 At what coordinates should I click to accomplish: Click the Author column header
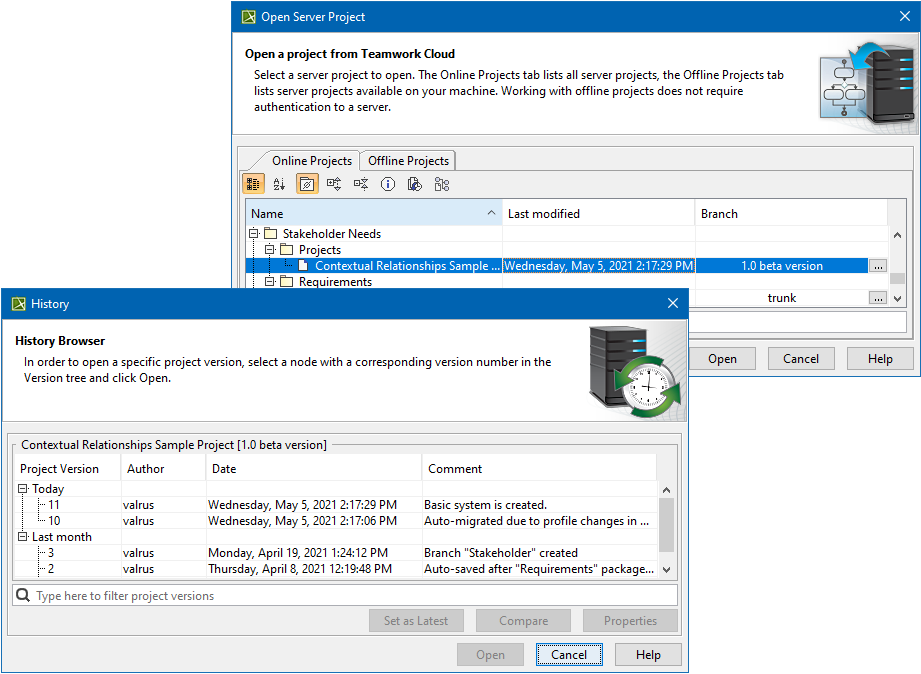click(163, 468)
